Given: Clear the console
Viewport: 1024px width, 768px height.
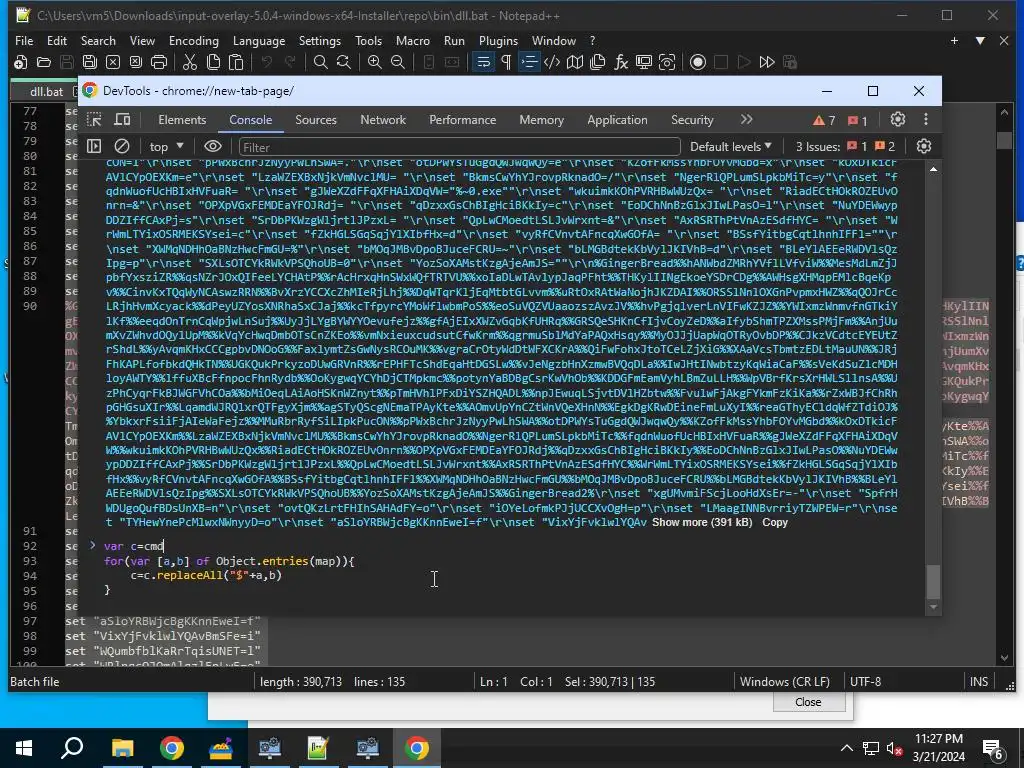Looking at the screenshot, I should pos(122,146).
